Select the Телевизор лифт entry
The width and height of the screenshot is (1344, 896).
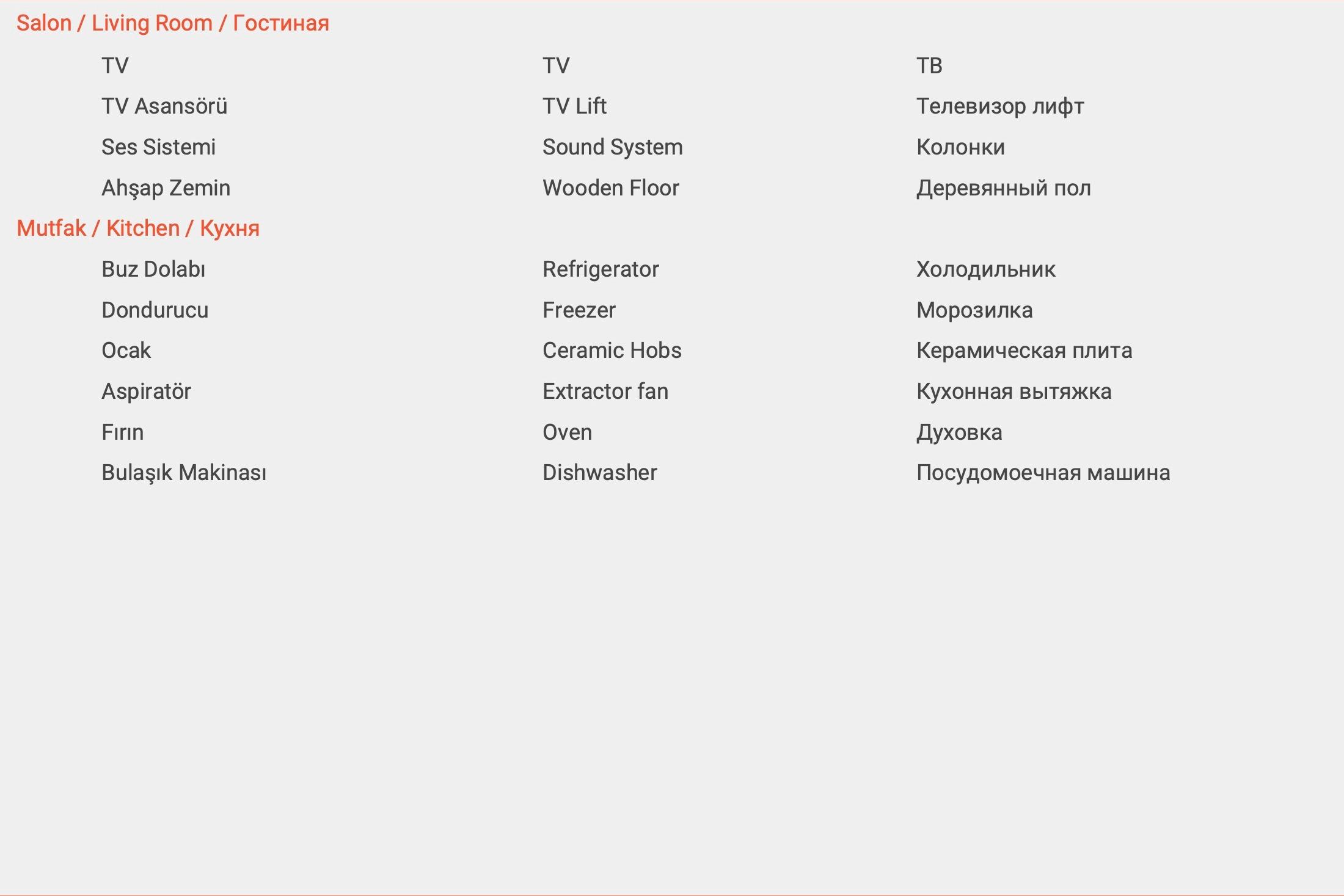1000,106
